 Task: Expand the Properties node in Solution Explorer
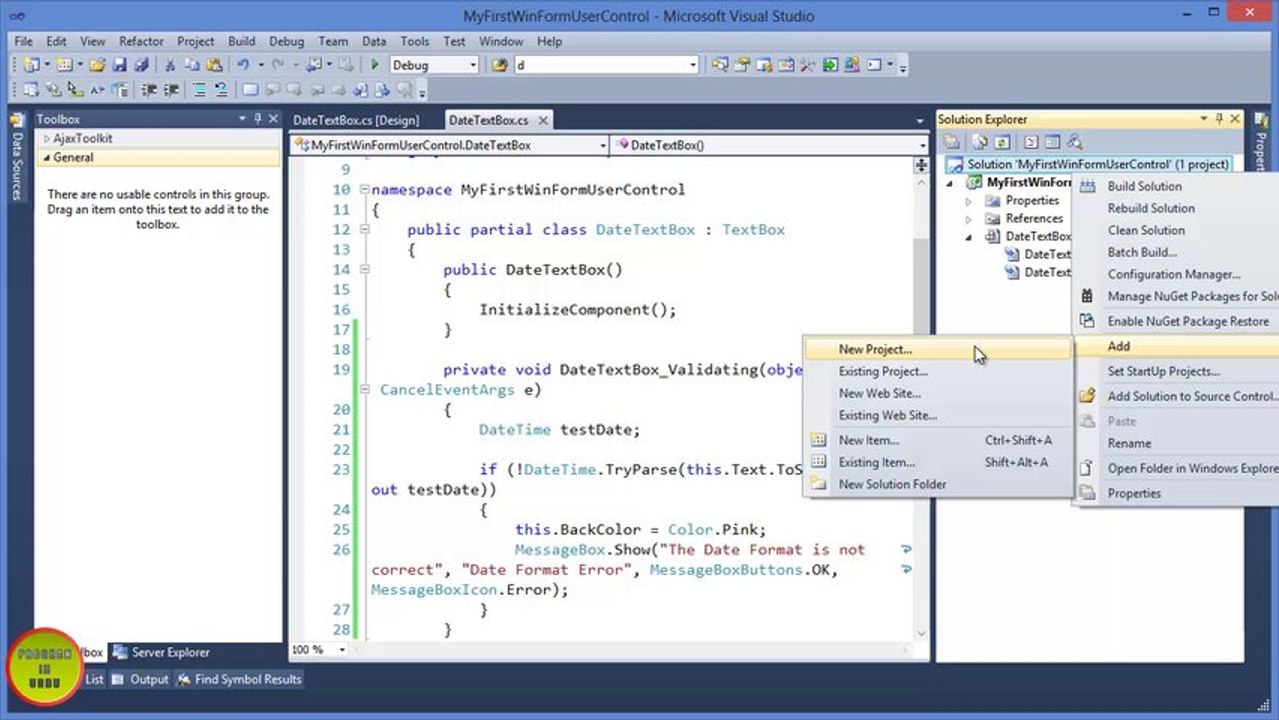[968, 201]
